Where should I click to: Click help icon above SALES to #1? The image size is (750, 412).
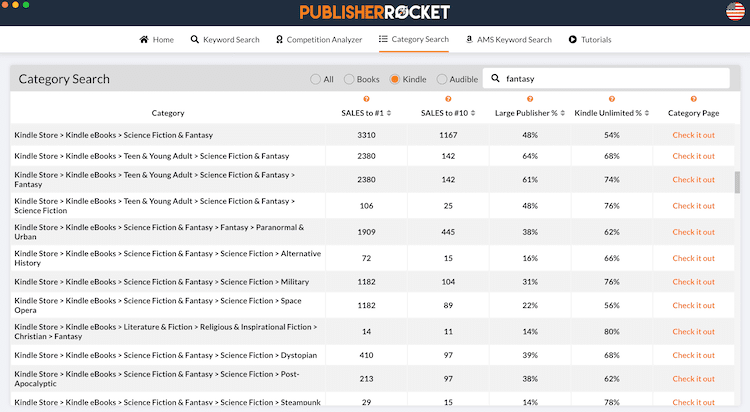point(366,99)
